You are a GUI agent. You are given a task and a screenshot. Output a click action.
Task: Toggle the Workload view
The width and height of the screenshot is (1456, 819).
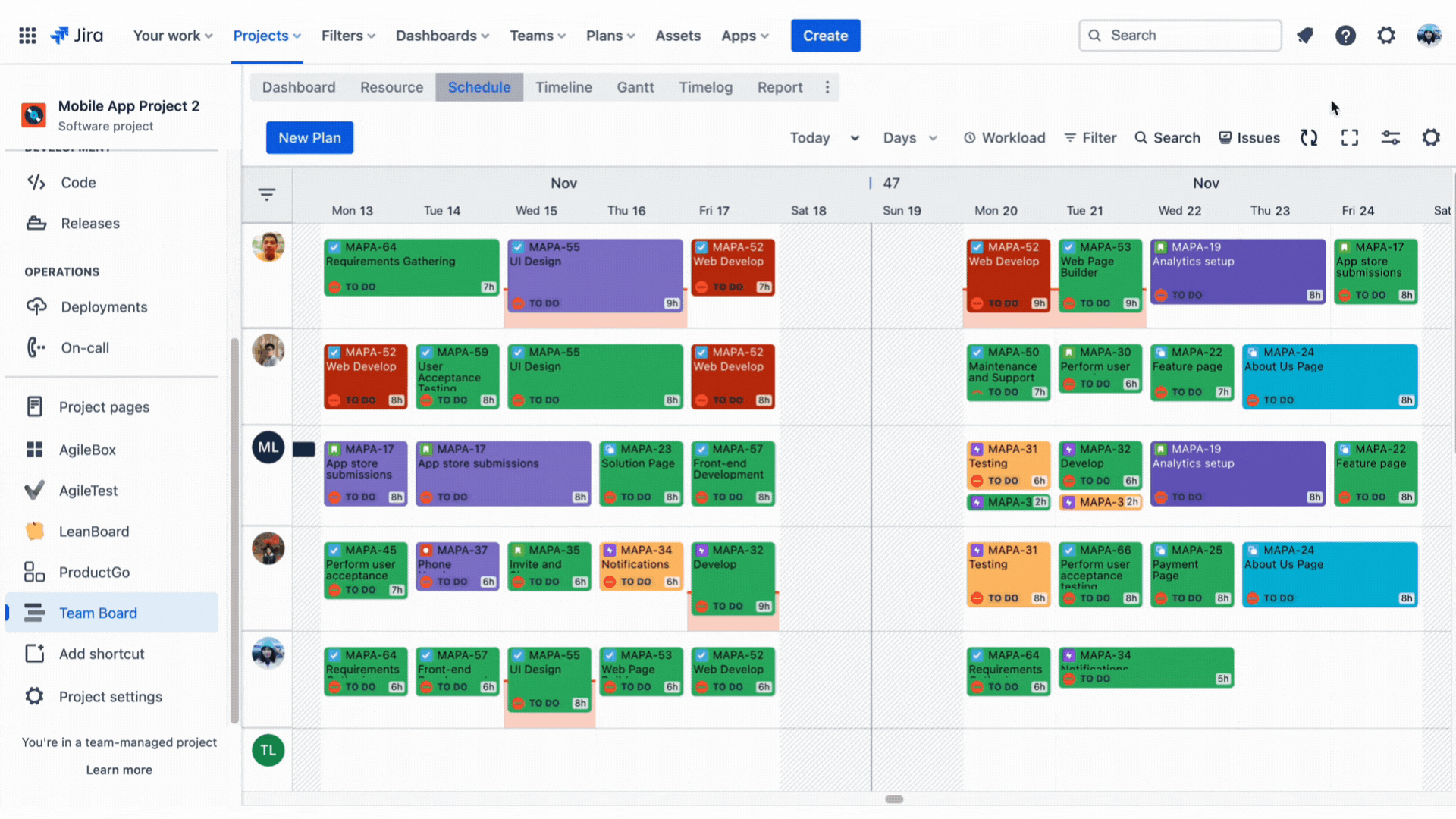coord(1004,138)
